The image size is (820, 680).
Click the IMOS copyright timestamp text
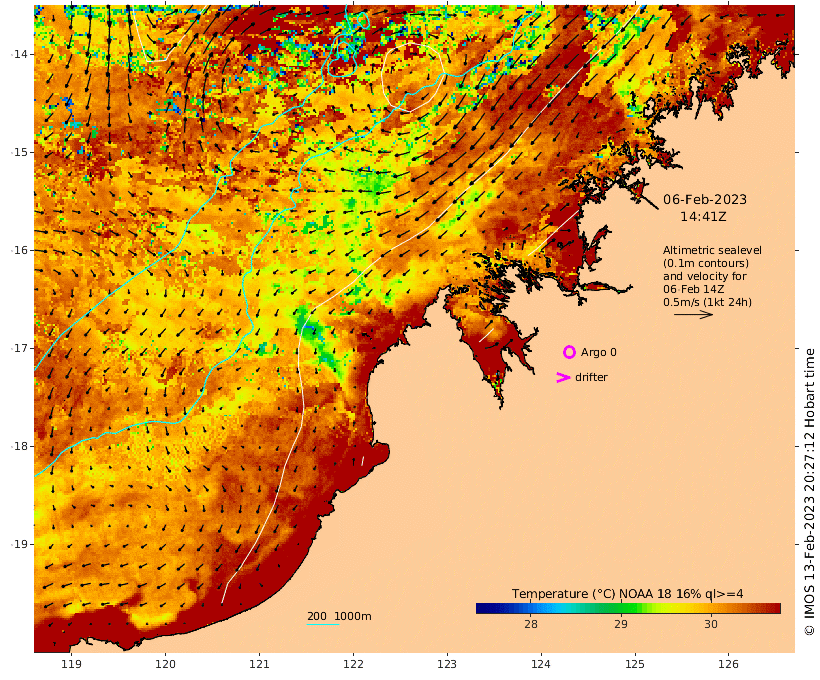click(x=810, y=492)
